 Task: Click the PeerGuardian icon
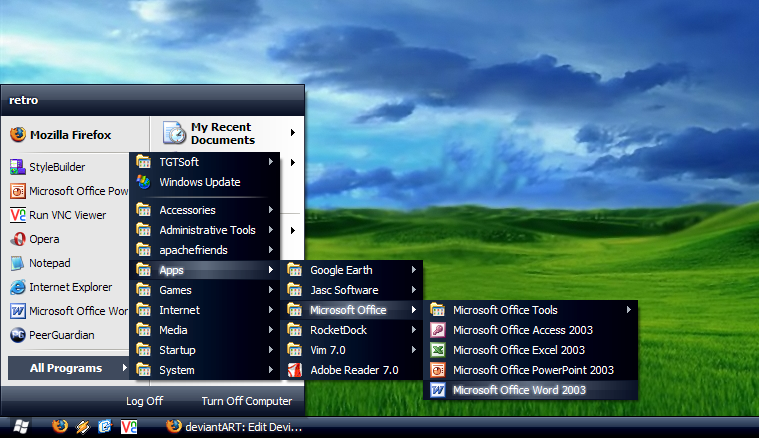point(18,335)
